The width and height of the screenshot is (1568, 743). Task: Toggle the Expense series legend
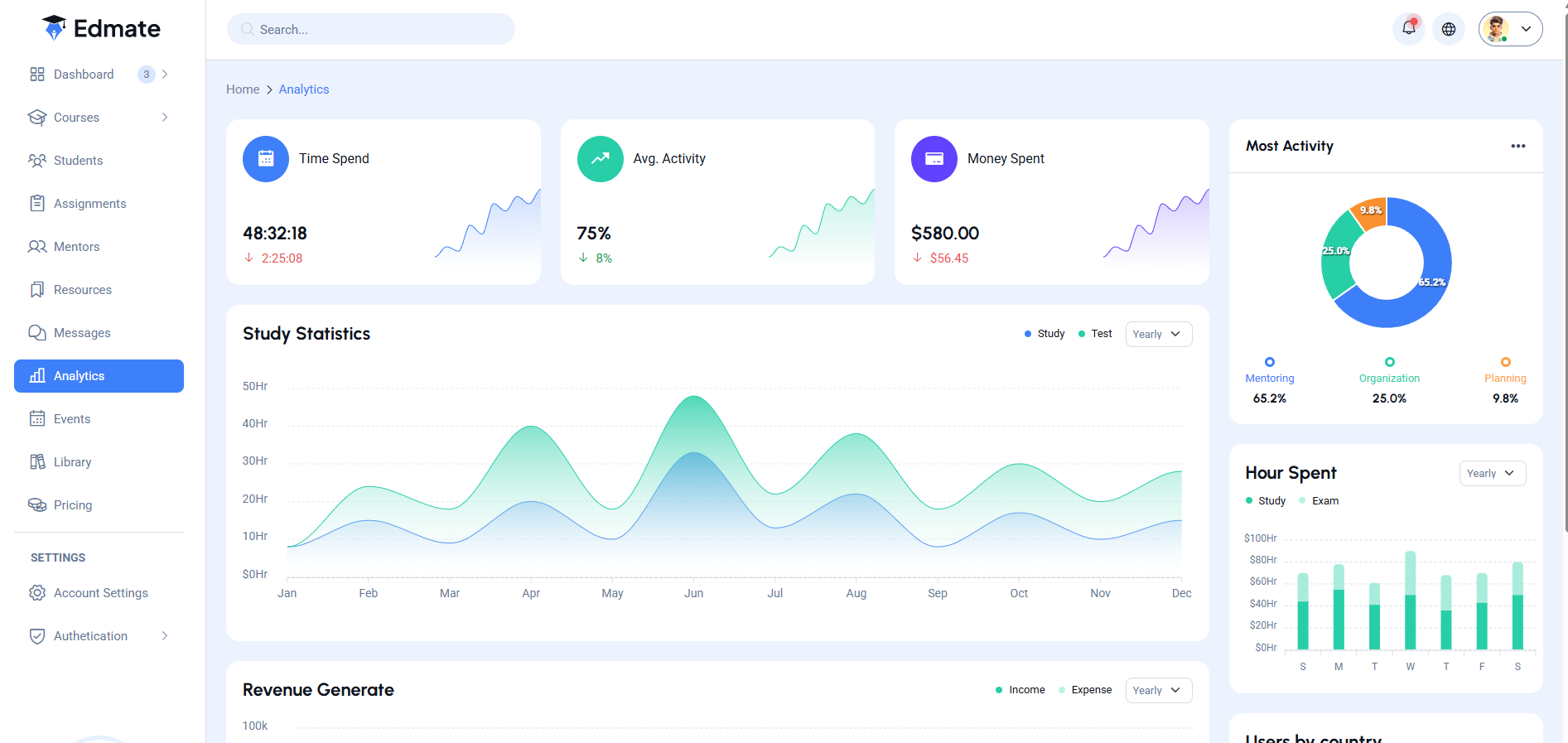[x=1085, y=690]
